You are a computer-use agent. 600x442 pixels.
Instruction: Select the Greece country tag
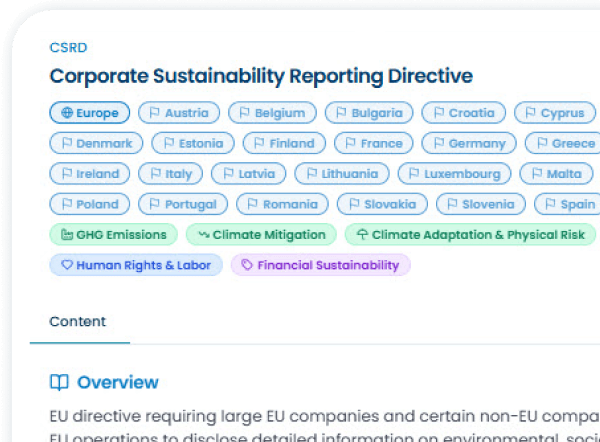563,143
